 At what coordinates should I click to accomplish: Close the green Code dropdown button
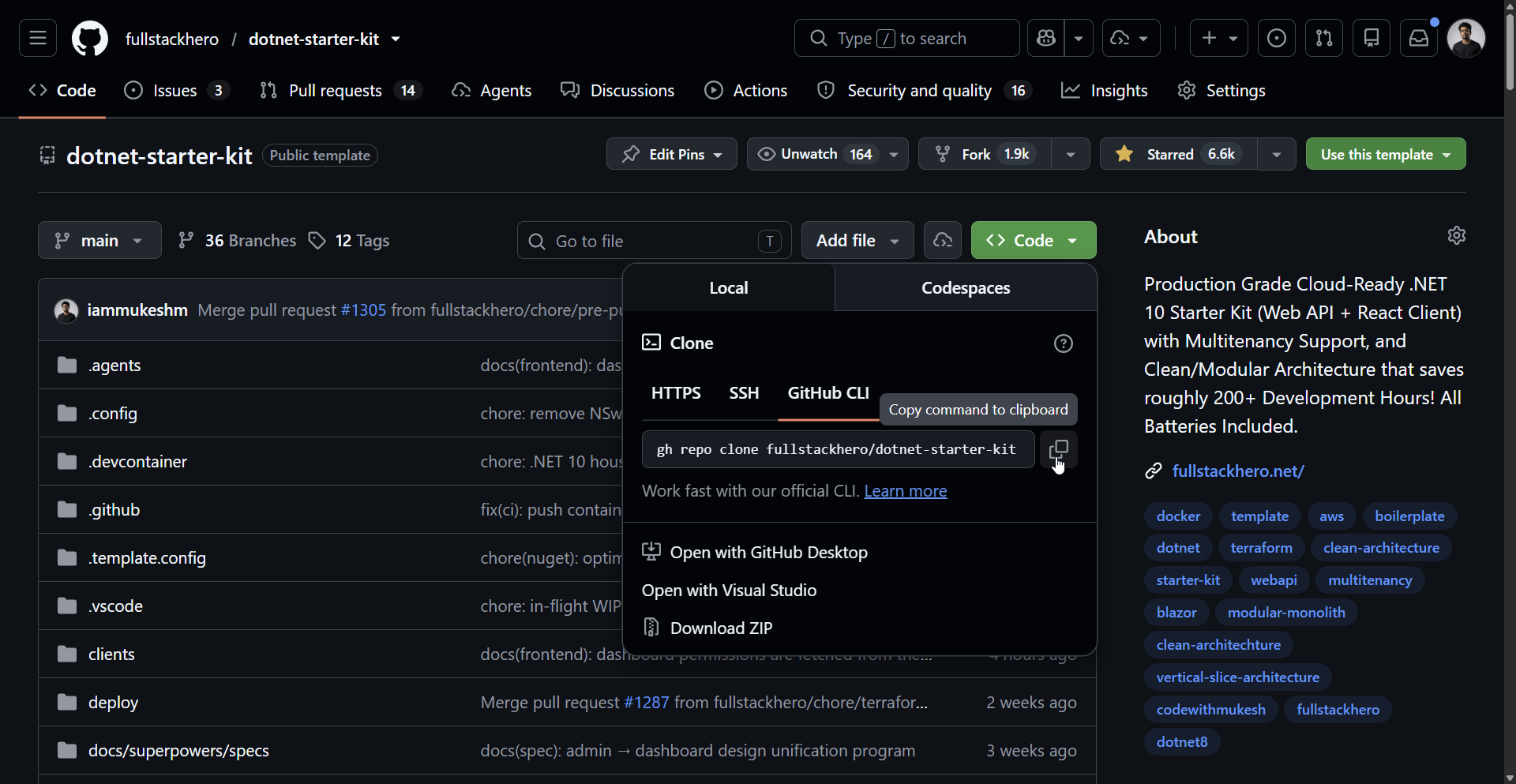point(1034,240)
